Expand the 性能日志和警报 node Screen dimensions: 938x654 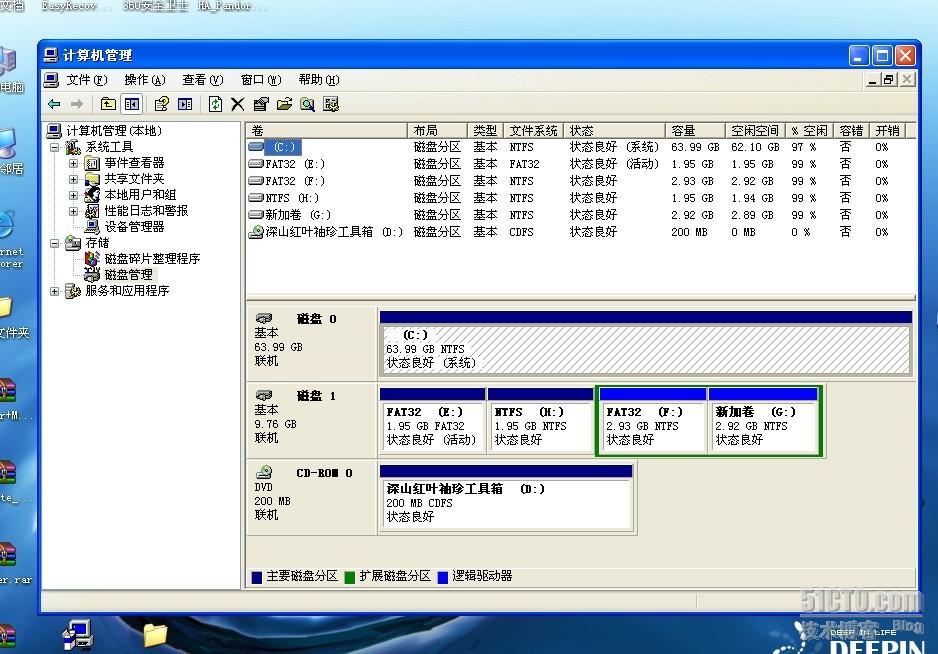pyautogui.click(x=73, y=211)
